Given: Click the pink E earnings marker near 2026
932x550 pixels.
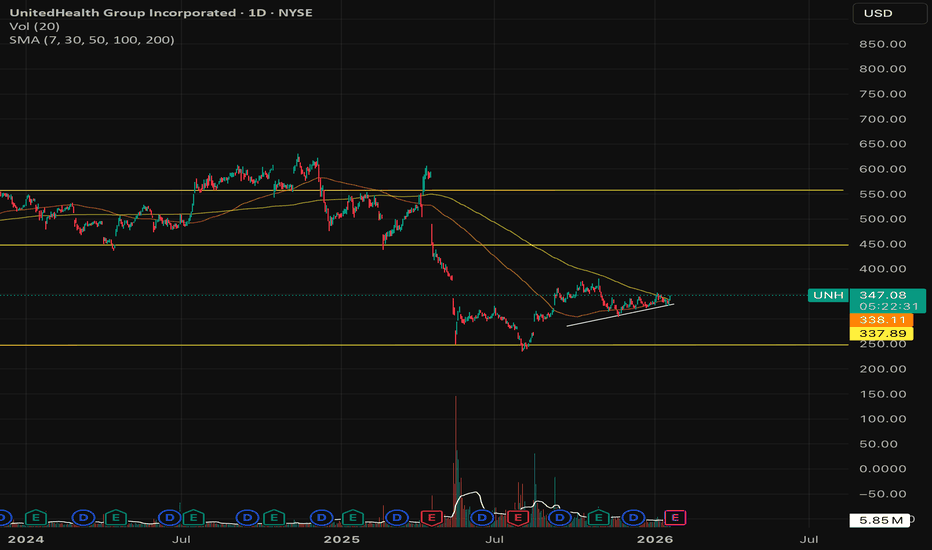Looking at the screenshot, I should [676, 517].
